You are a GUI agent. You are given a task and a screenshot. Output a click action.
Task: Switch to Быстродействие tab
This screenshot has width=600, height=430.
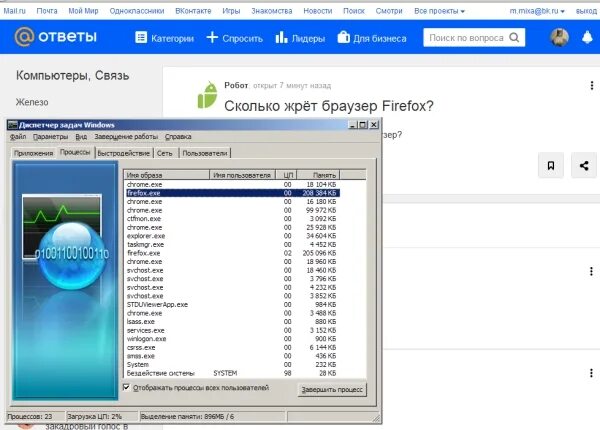pyautogui.click(x=124, y=153)
